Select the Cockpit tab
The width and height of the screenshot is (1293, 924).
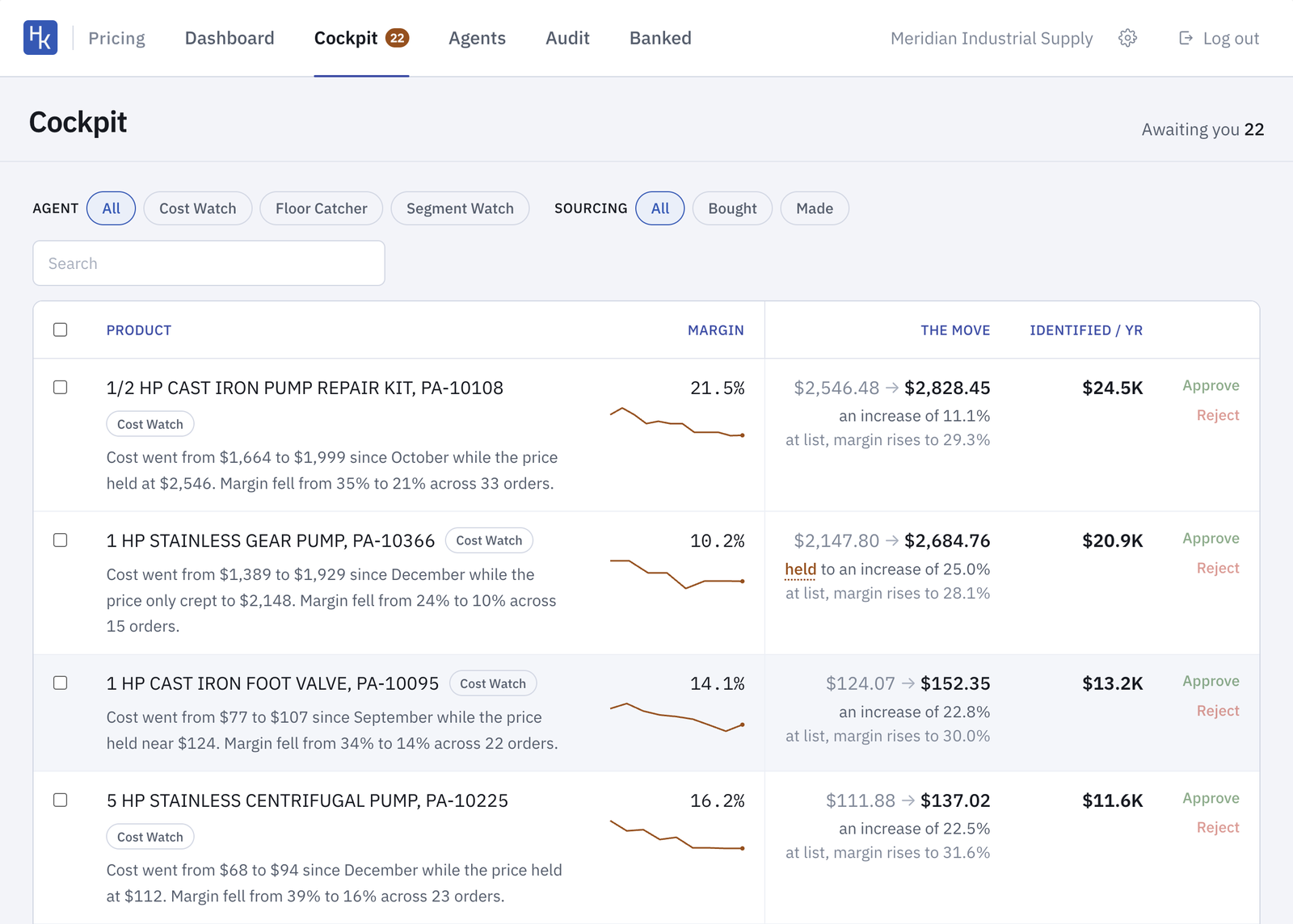361,38
